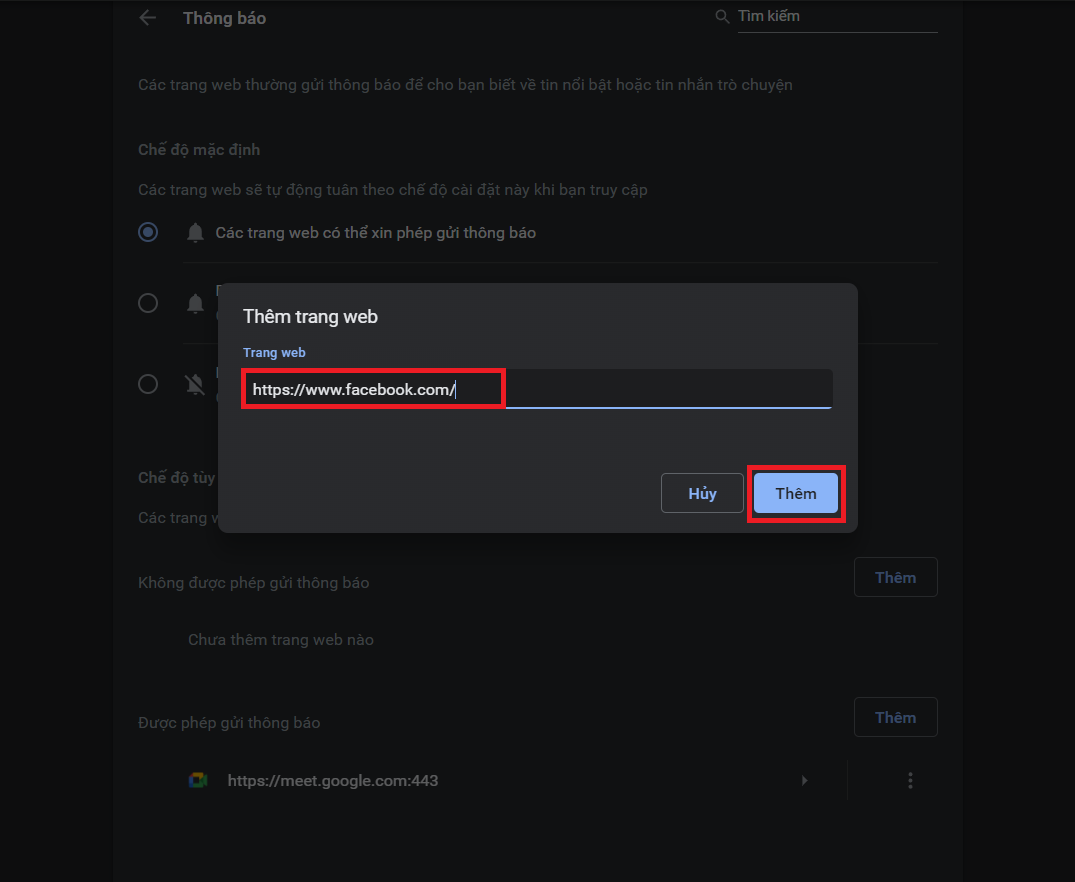The image size is (1075, 882).
Task: Click the crossed-out bell icon
Action: [195, 384]
